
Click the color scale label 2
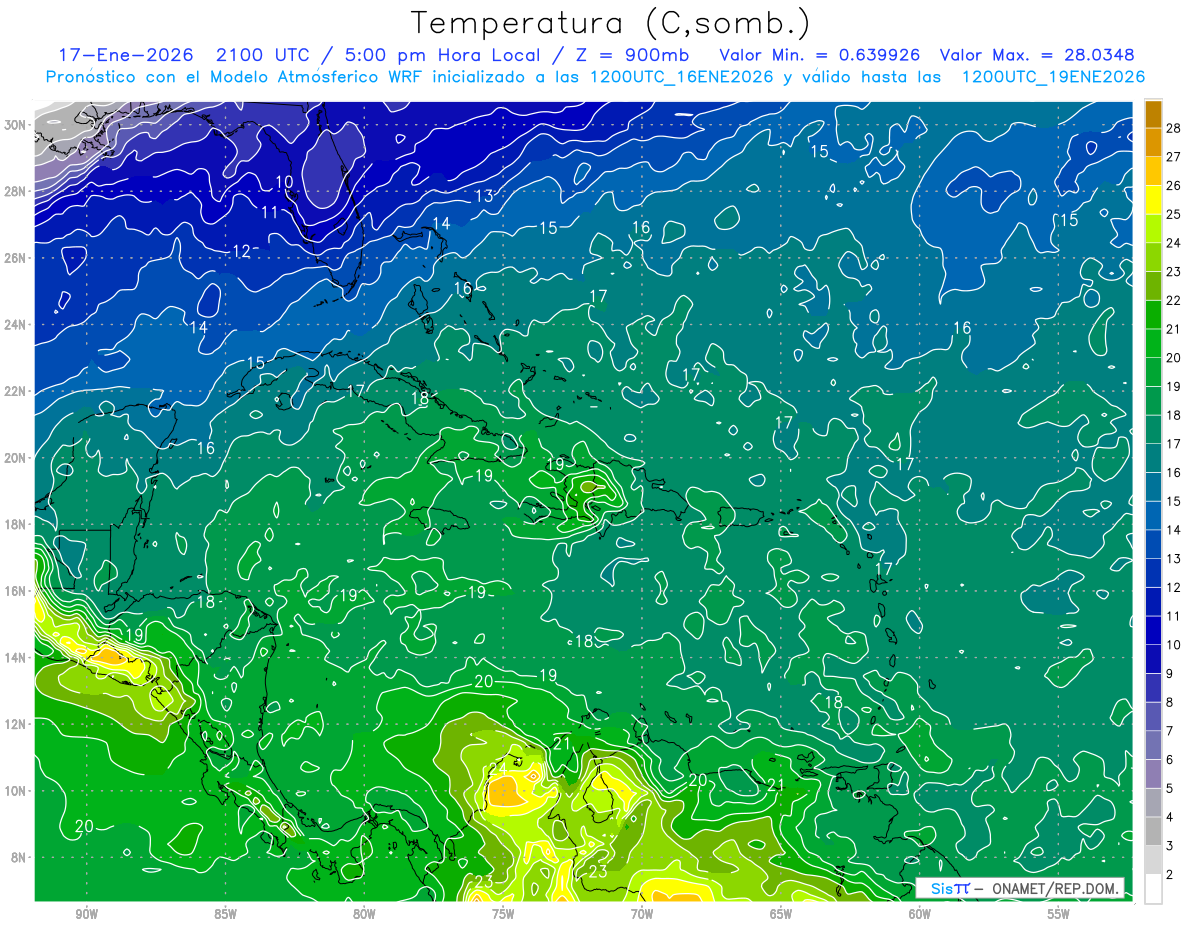click(x=1170, y=875)
